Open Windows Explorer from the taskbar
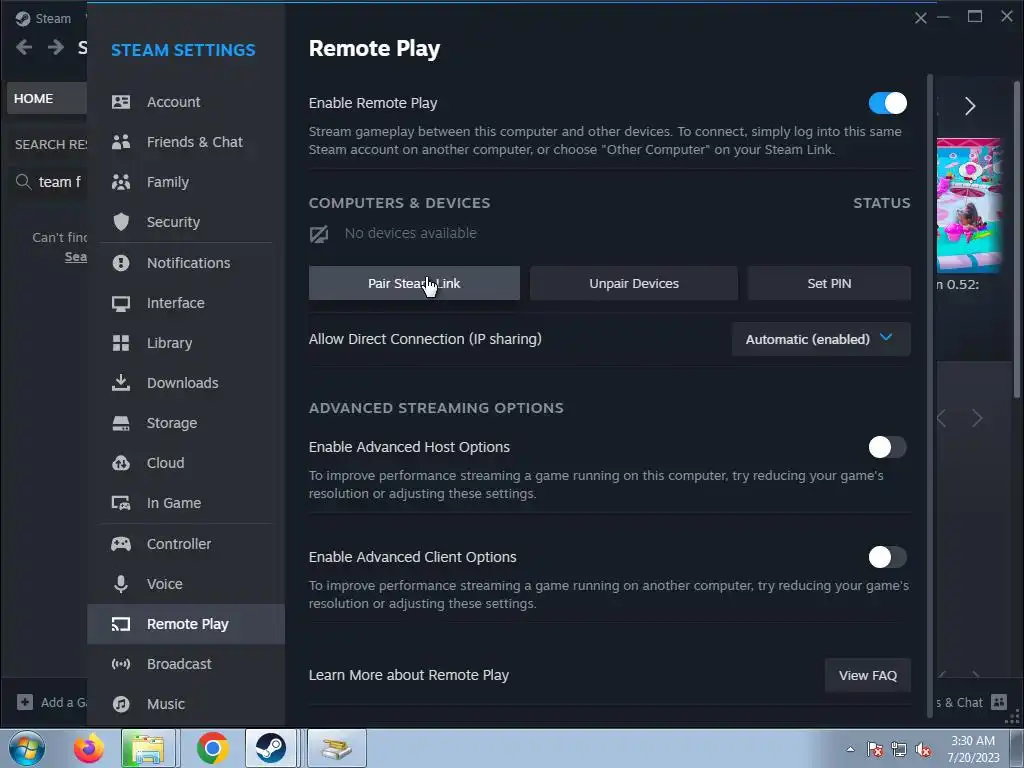Viewport: 1024px width, 768px height. click(148, 748)
